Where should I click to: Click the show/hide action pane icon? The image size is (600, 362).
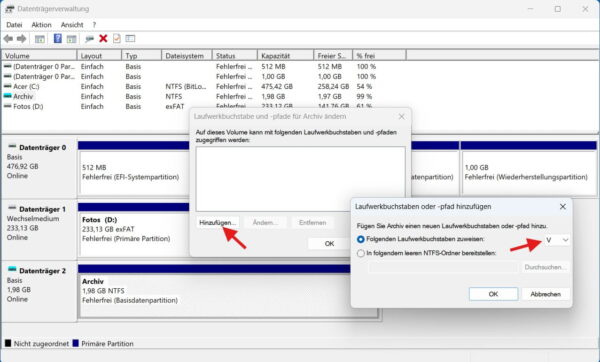click(72, 39)
